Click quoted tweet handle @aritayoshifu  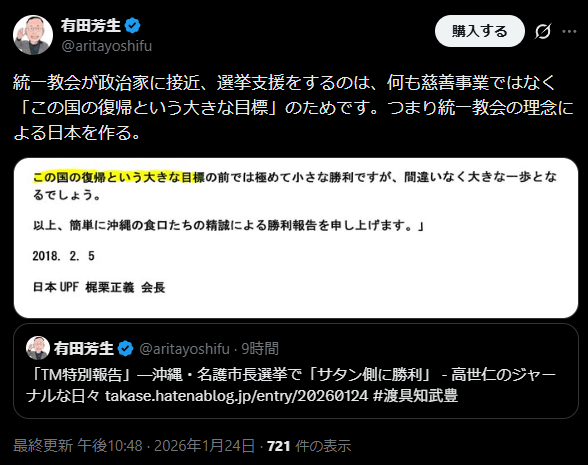coord(184,349)
